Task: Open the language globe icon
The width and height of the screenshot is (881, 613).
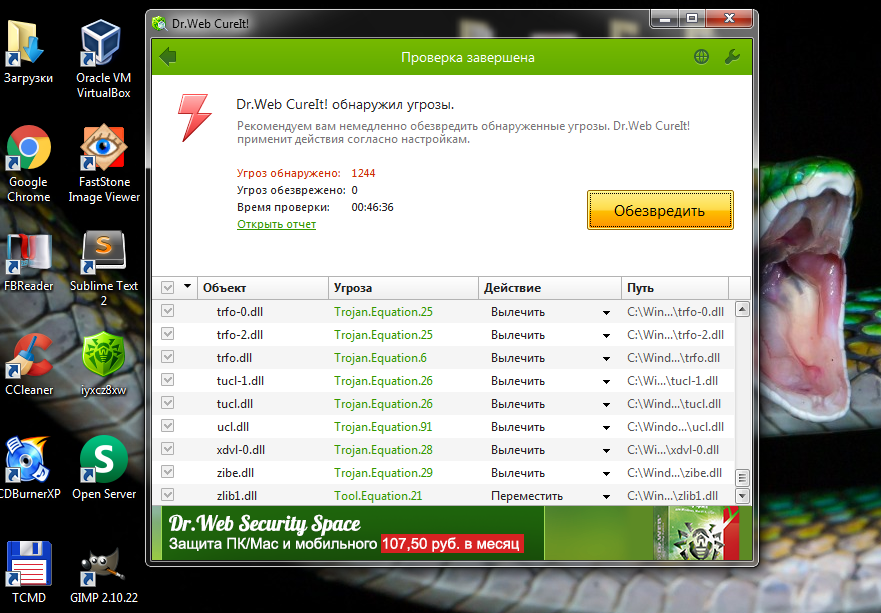Action: pyautogui.click(x=701, y=57)
